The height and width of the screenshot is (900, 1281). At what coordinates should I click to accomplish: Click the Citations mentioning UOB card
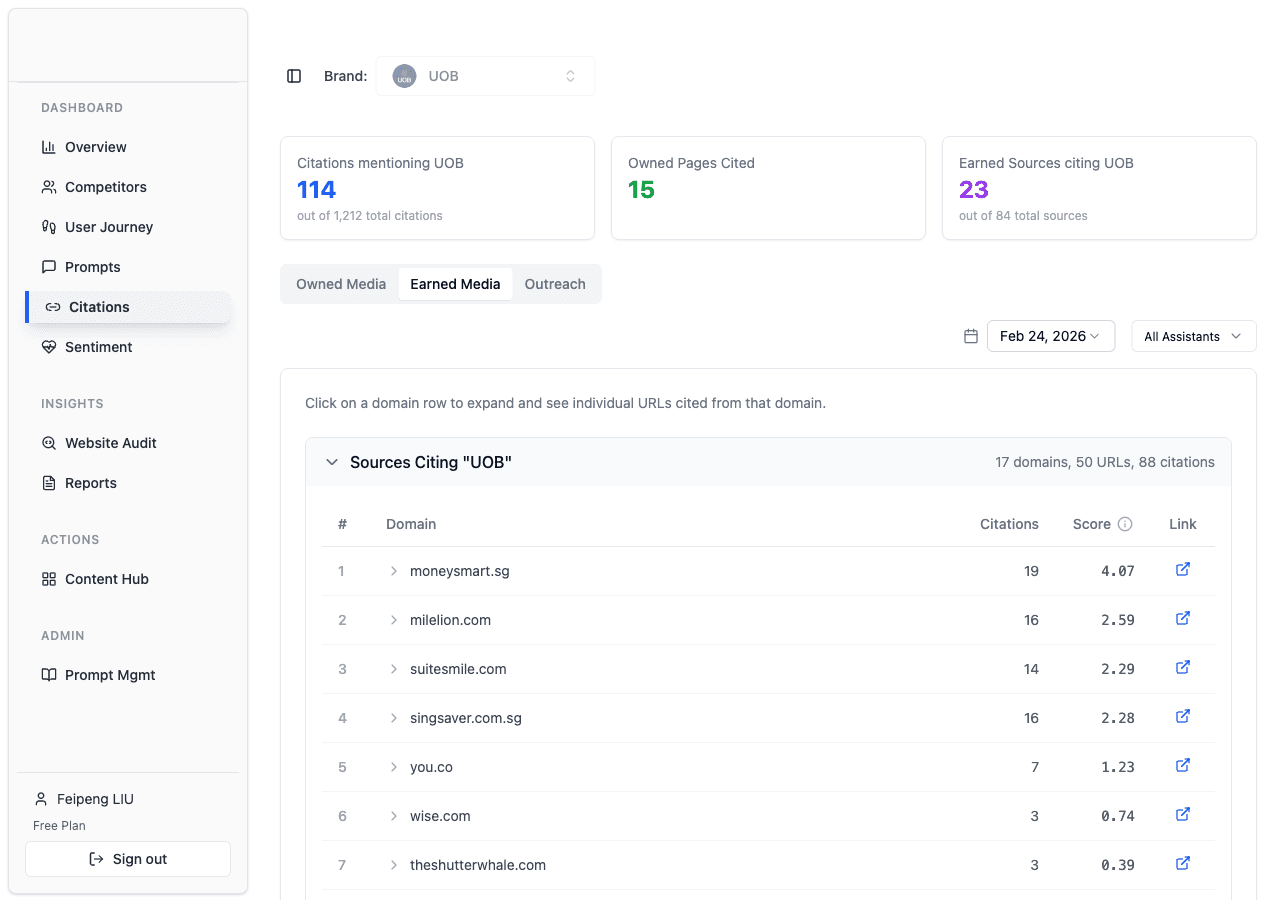tap(437, 188)
